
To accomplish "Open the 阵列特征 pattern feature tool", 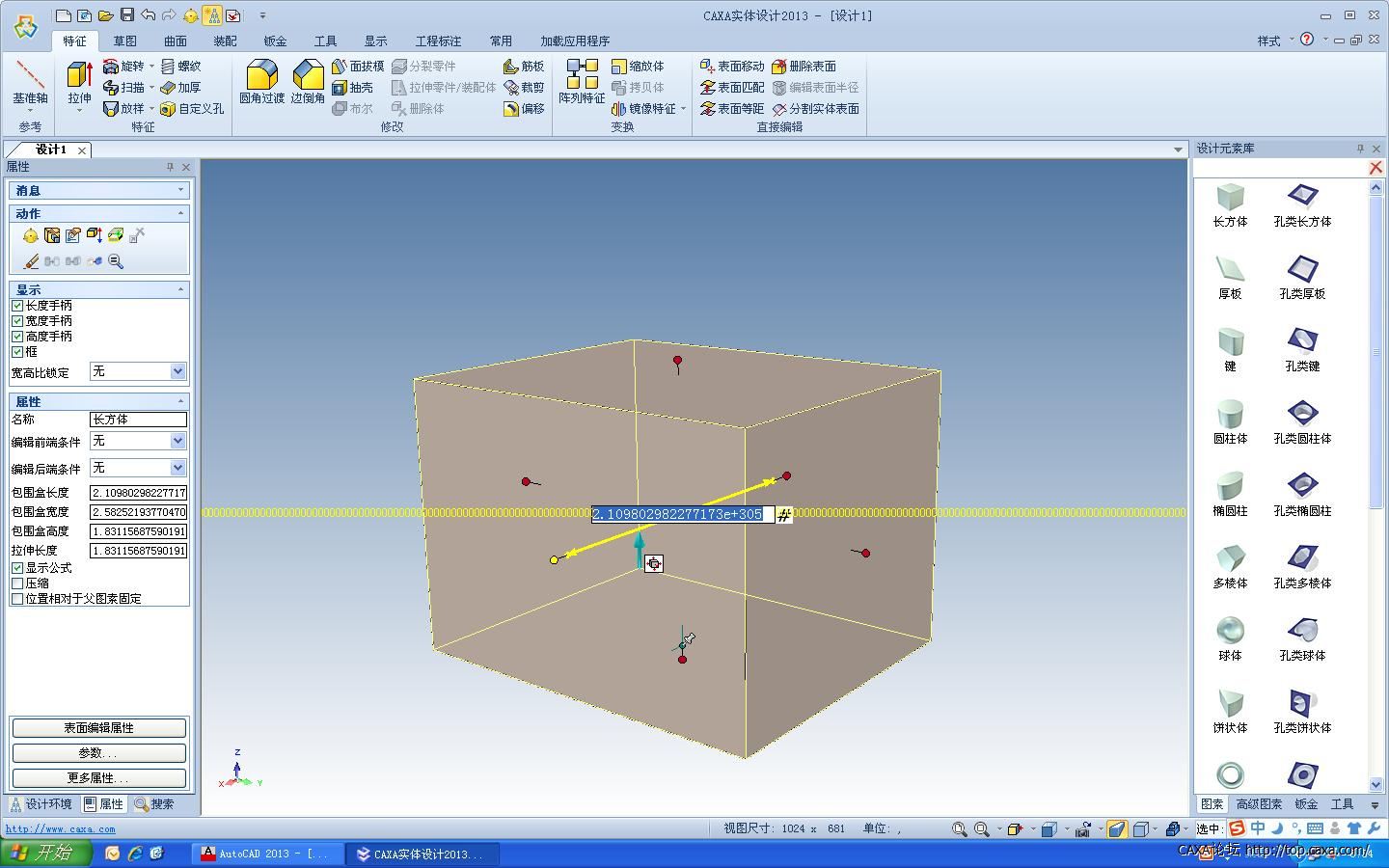I will [582, 82].
